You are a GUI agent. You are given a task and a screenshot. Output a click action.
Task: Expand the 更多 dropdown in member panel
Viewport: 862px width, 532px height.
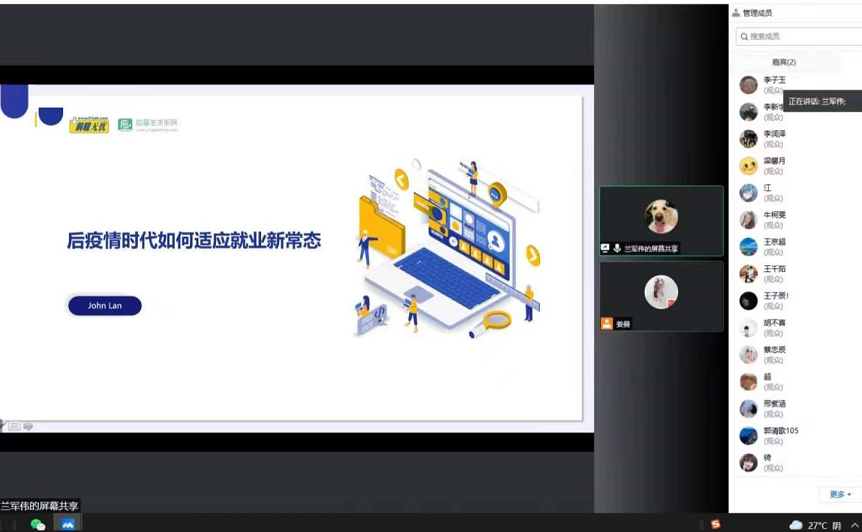coord(840,494)
